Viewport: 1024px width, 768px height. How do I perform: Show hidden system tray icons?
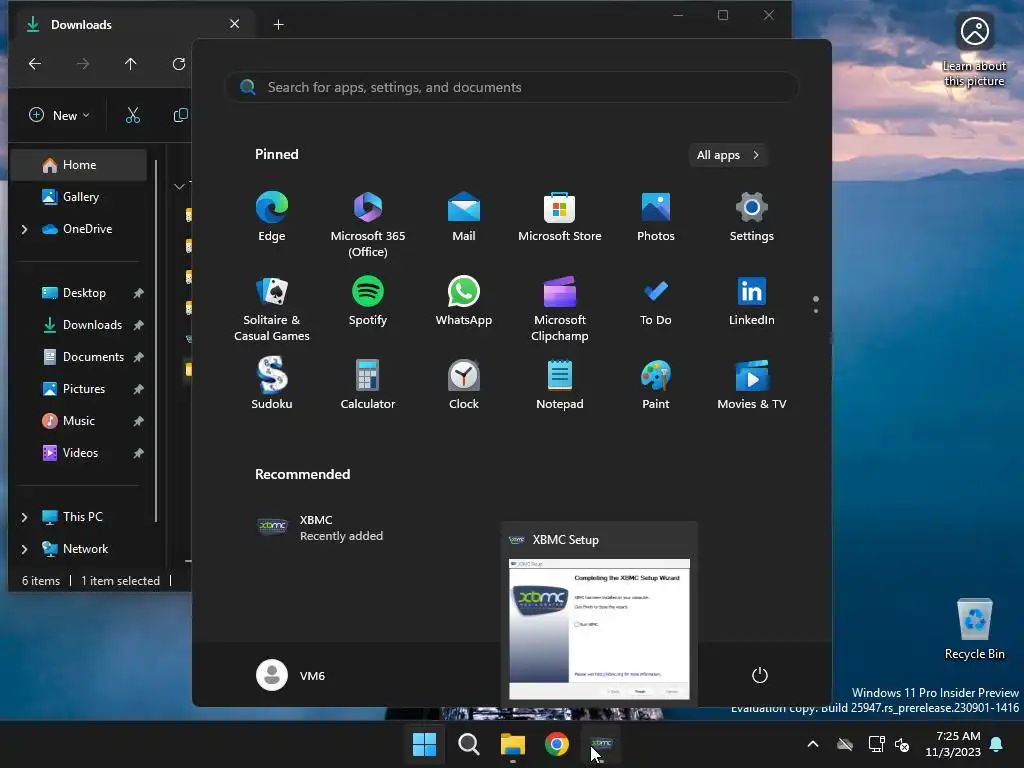tap(813, 744)
